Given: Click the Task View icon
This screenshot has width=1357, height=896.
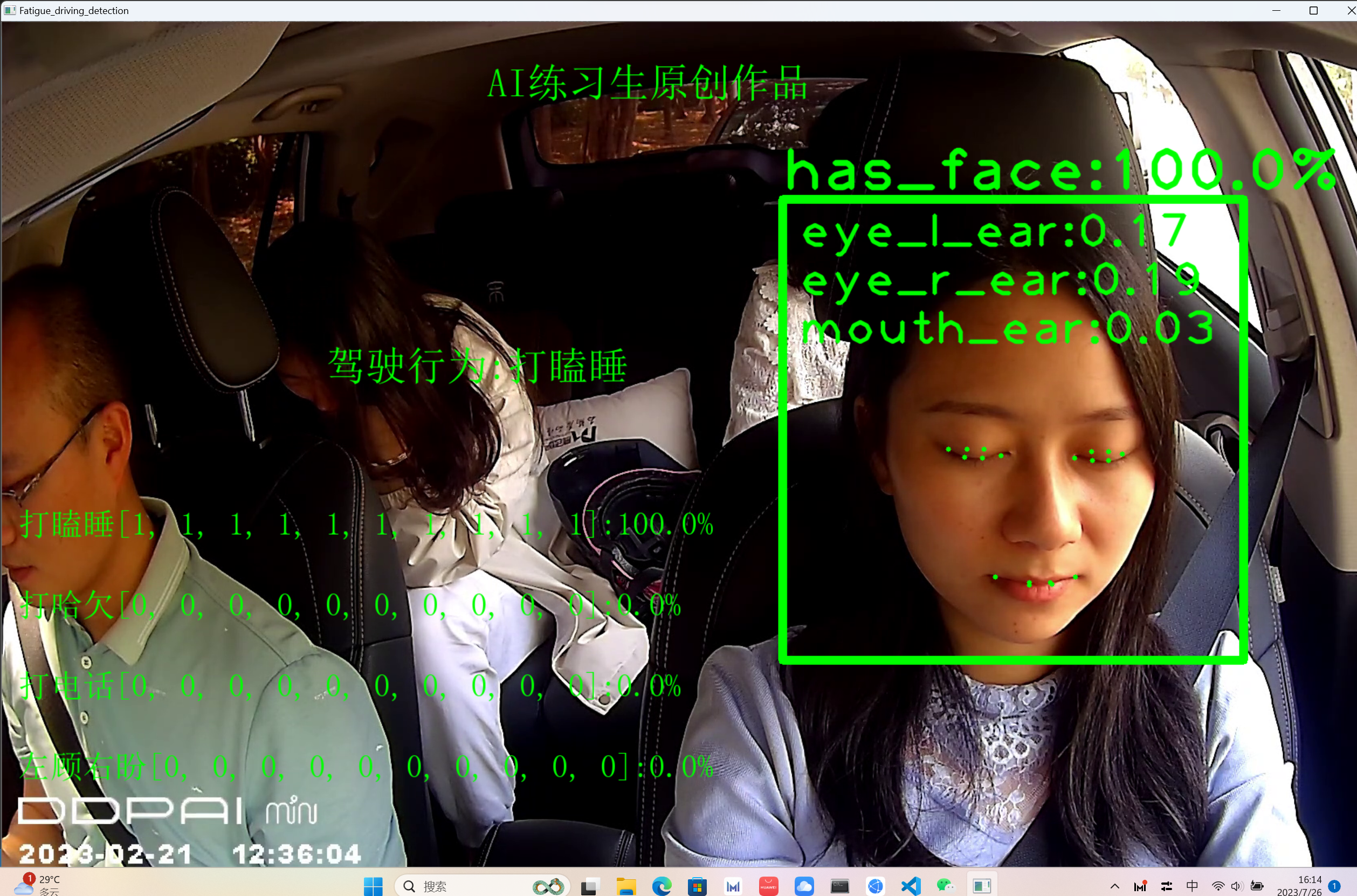Looking at the screenshot, I should click(590, 886).
